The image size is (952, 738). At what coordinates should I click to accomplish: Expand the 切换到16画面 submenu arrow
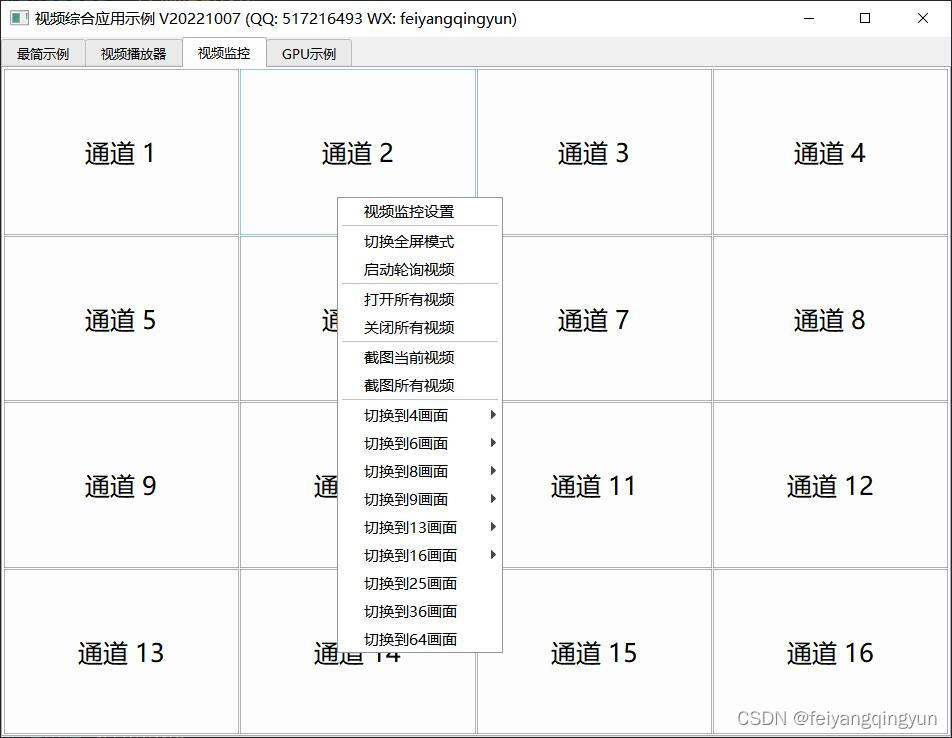[x=491, y=555]
